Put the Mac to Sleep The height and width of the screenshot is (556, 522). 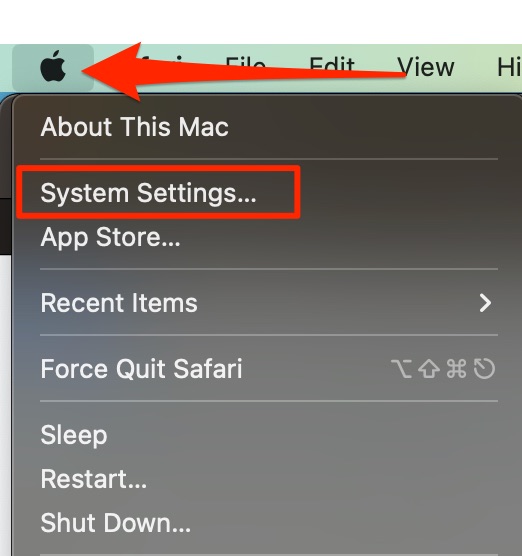pyautogui.click(x=74, y=435)
